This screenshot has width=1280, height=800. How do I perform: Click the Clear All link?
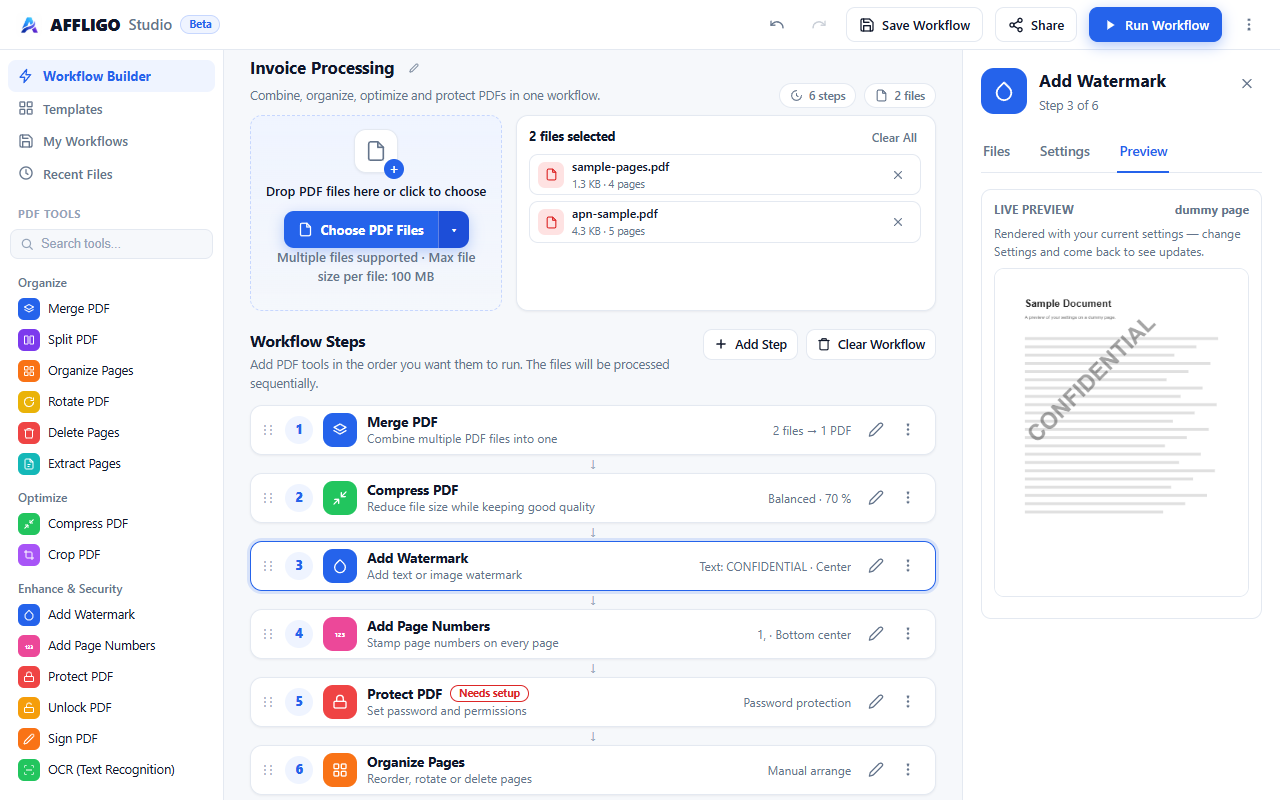[894, 138]
